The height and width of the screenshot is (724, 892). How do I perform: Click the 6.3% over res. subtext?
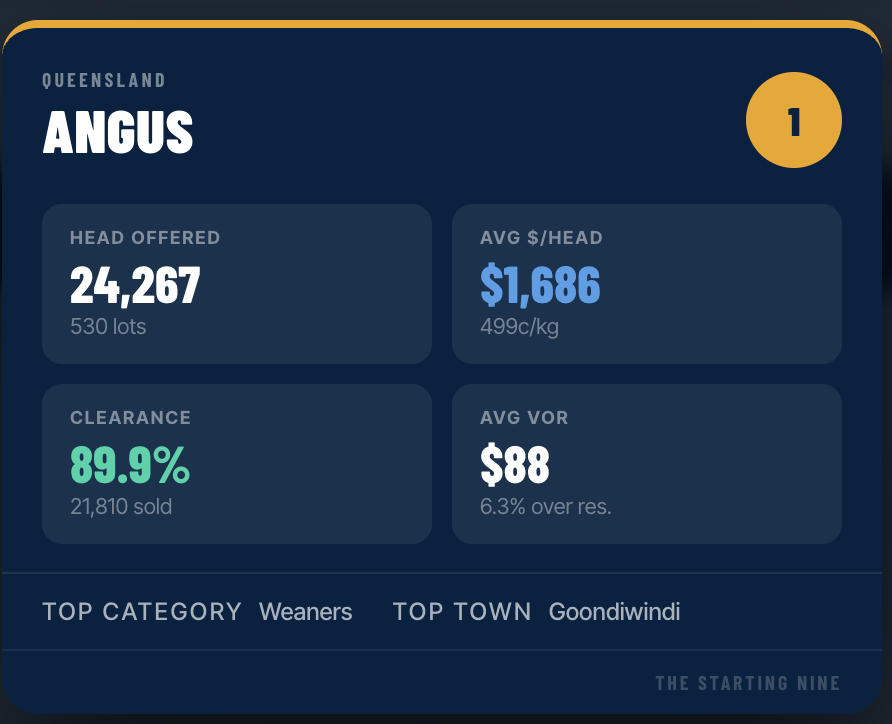tap(545, 507)
